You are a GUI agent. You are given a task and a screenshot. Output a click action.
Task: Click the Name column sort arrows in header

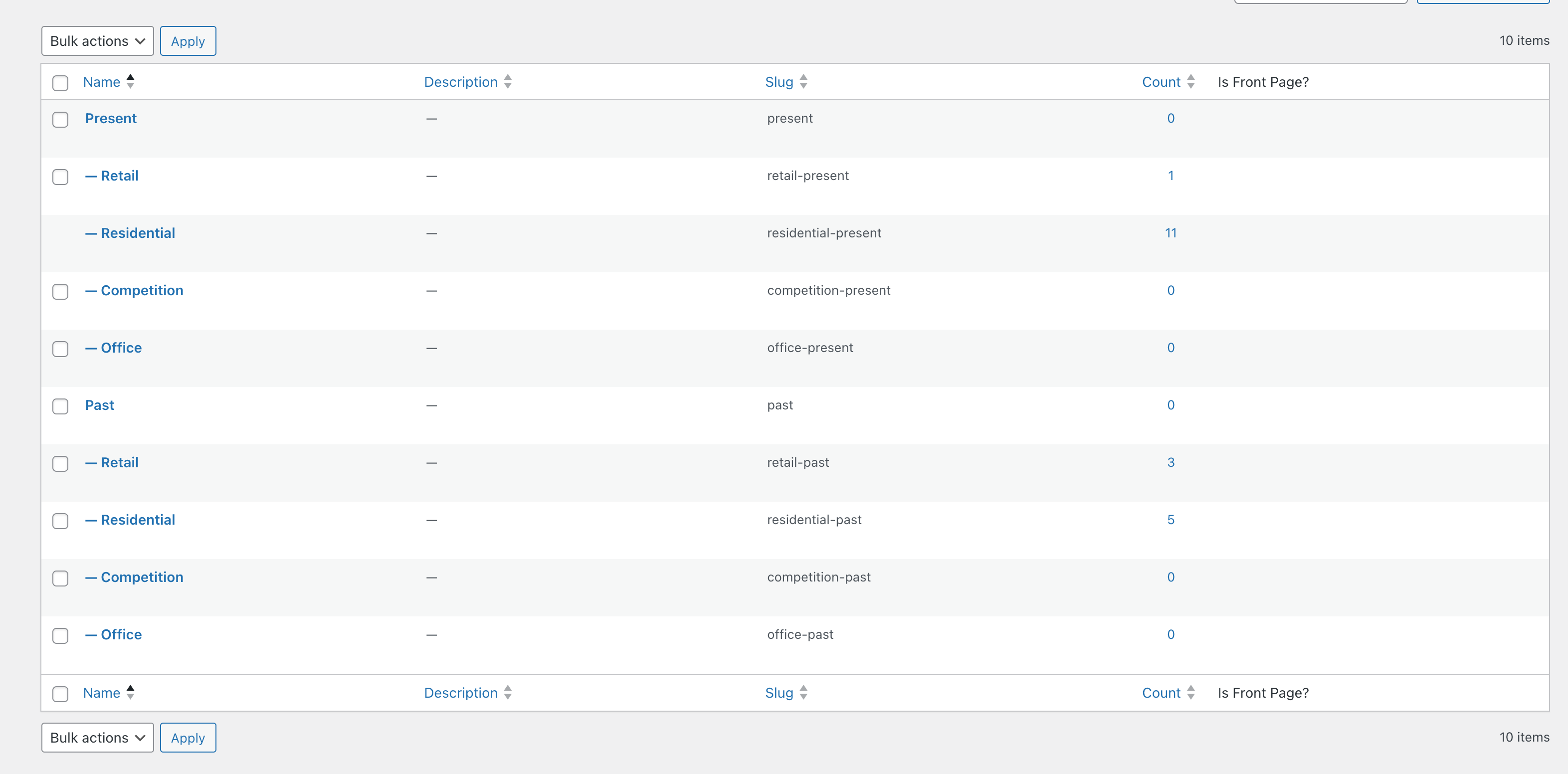tap(130, 81)
